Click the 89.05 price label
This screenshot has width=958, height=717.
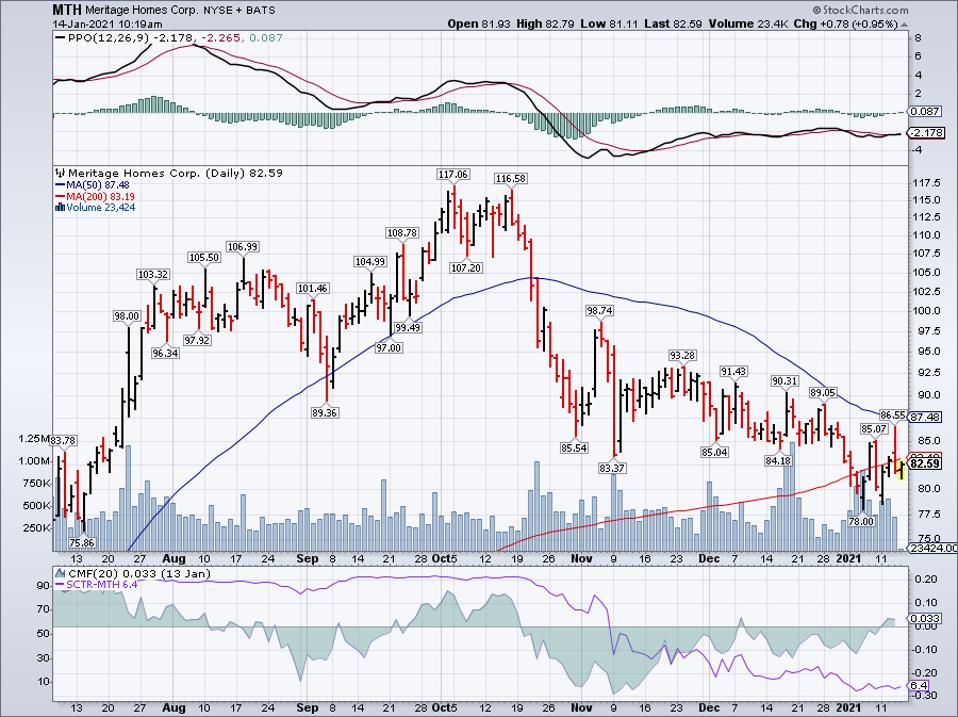point(822,392)
